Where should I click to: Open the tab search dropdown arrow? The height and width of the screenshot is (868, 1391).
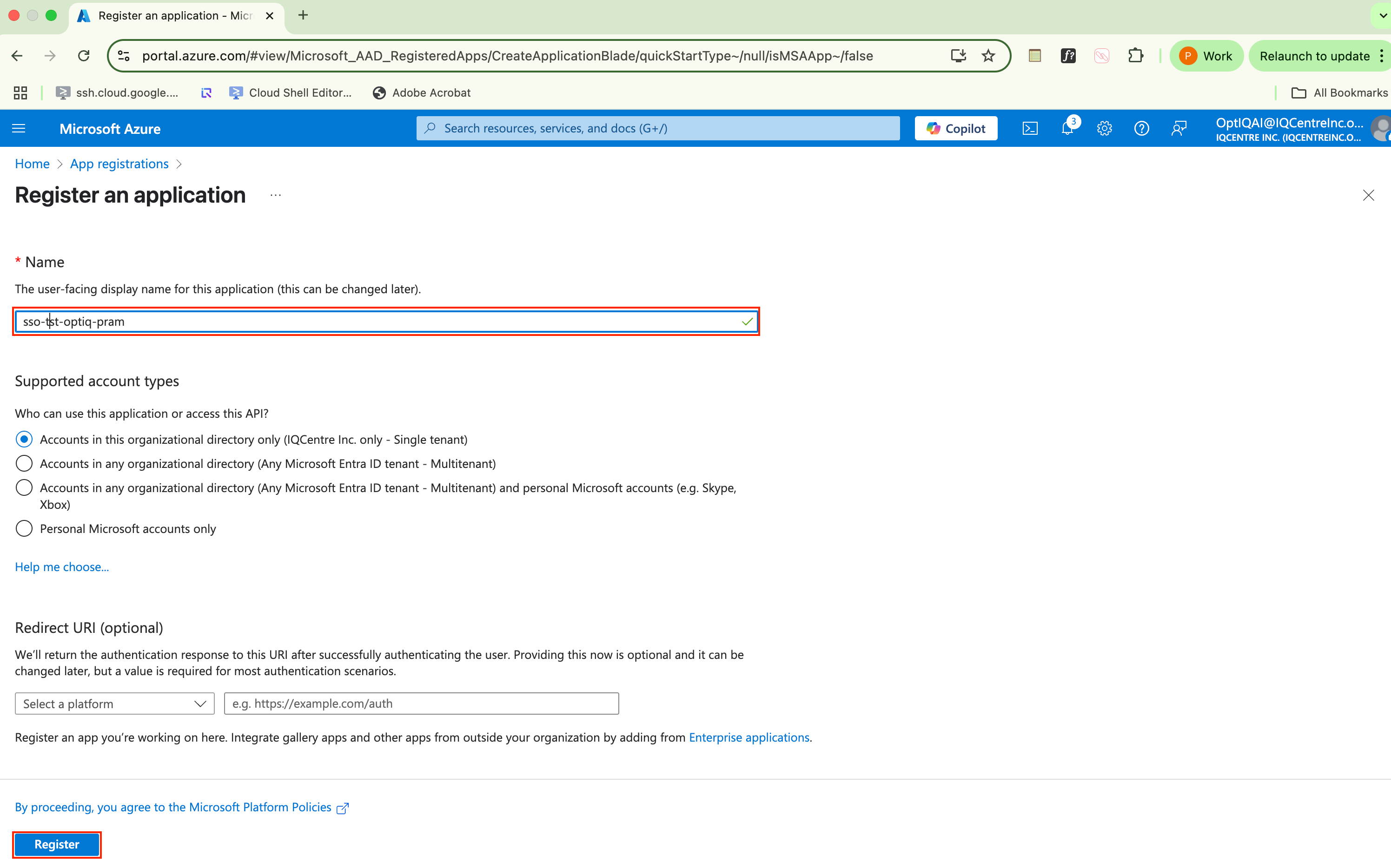tap(1384, 15)
